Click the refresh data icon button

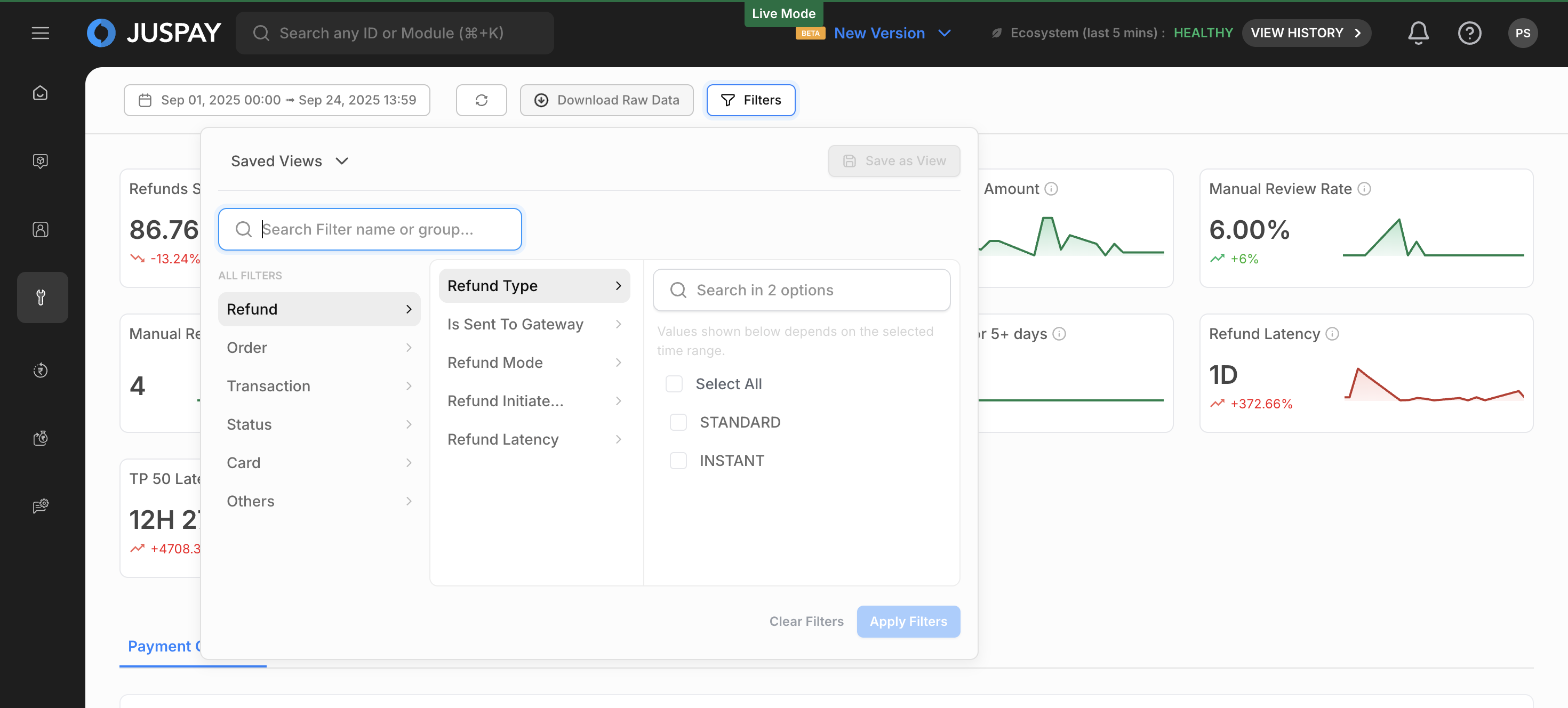(481, 100)
